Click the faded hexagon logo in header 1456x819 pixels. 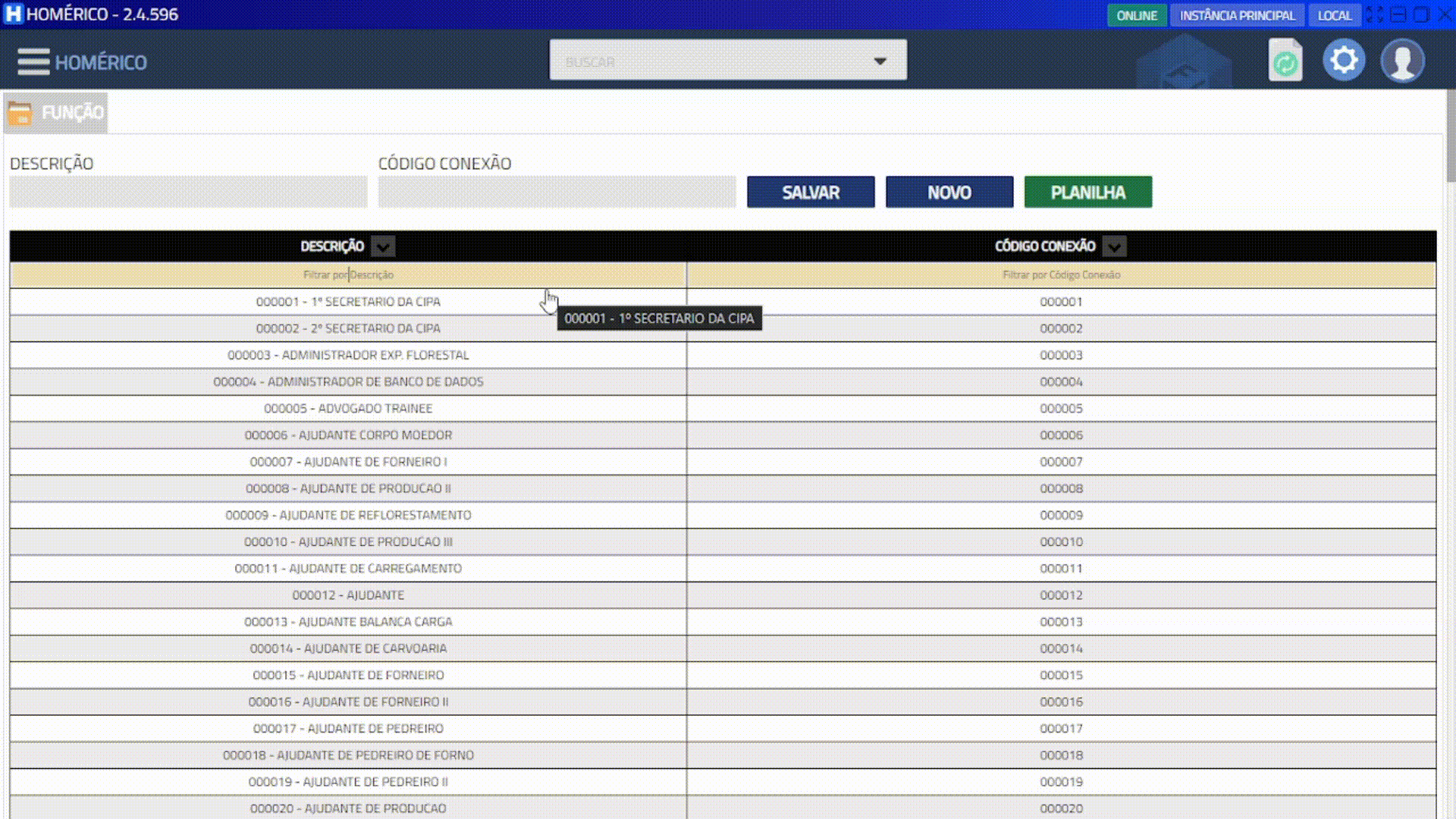[x=1185, y=63]
